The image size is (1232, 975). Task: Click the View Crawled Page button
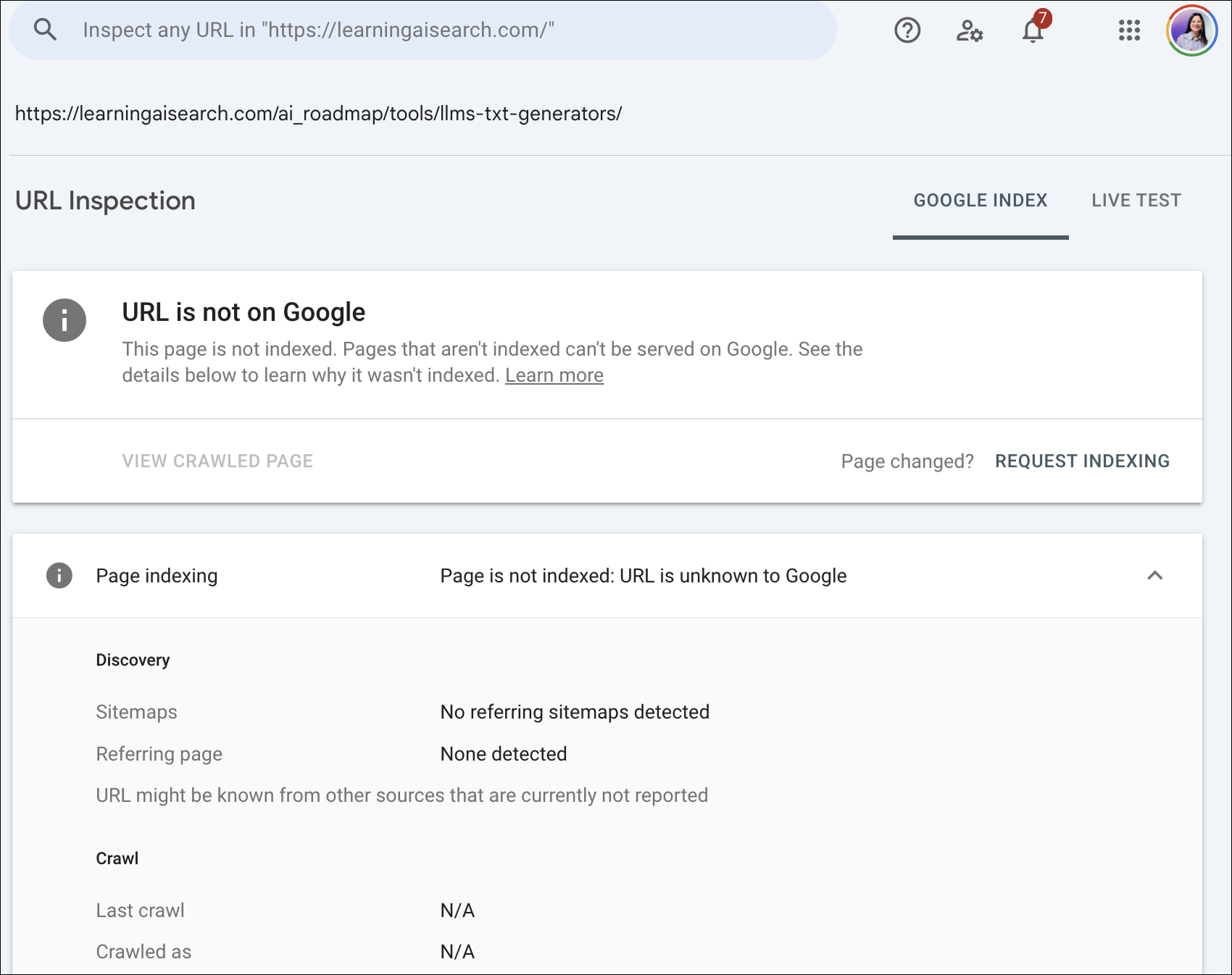coord(217,461)
